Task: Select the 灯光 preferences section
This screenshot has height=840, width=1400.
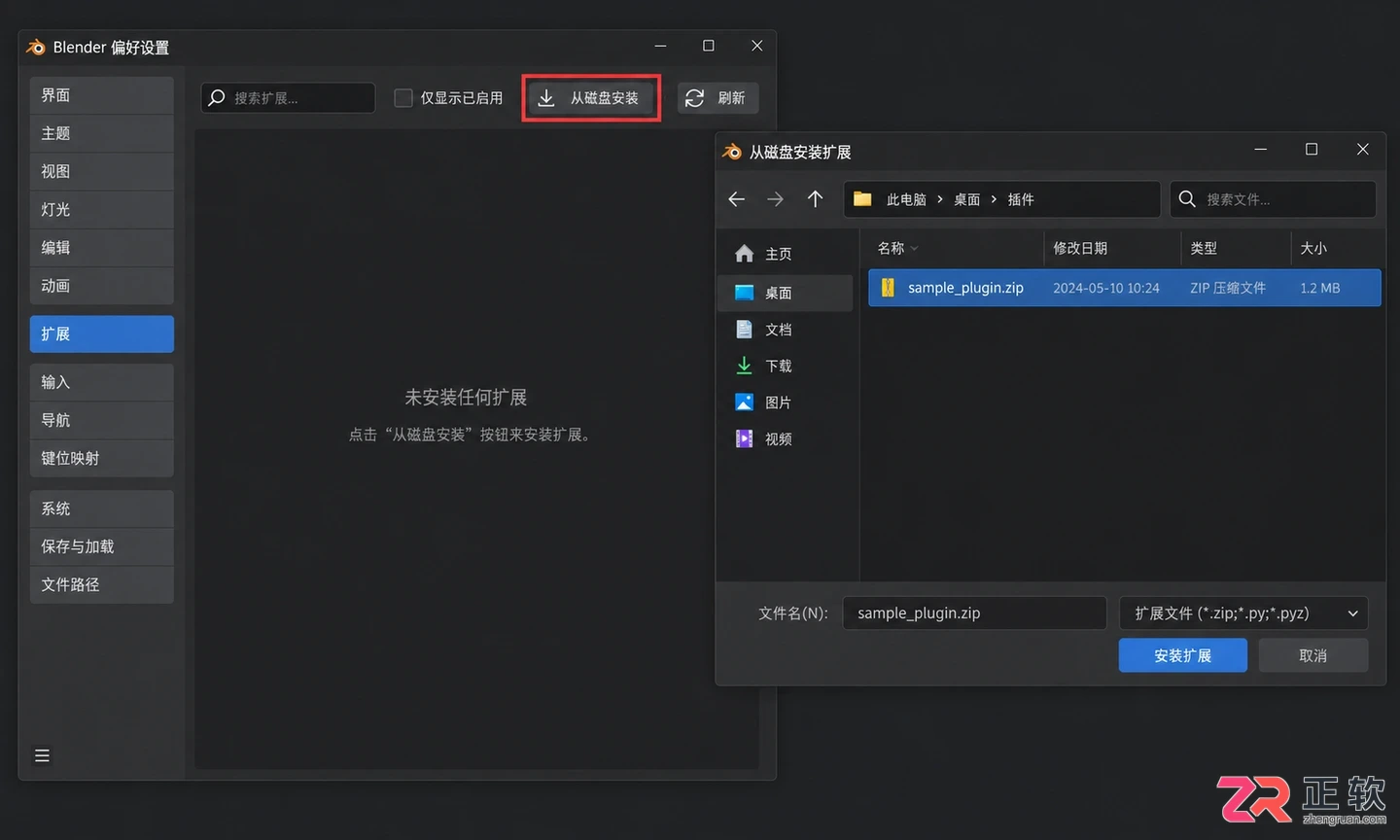Action: [x=101, y=209]
